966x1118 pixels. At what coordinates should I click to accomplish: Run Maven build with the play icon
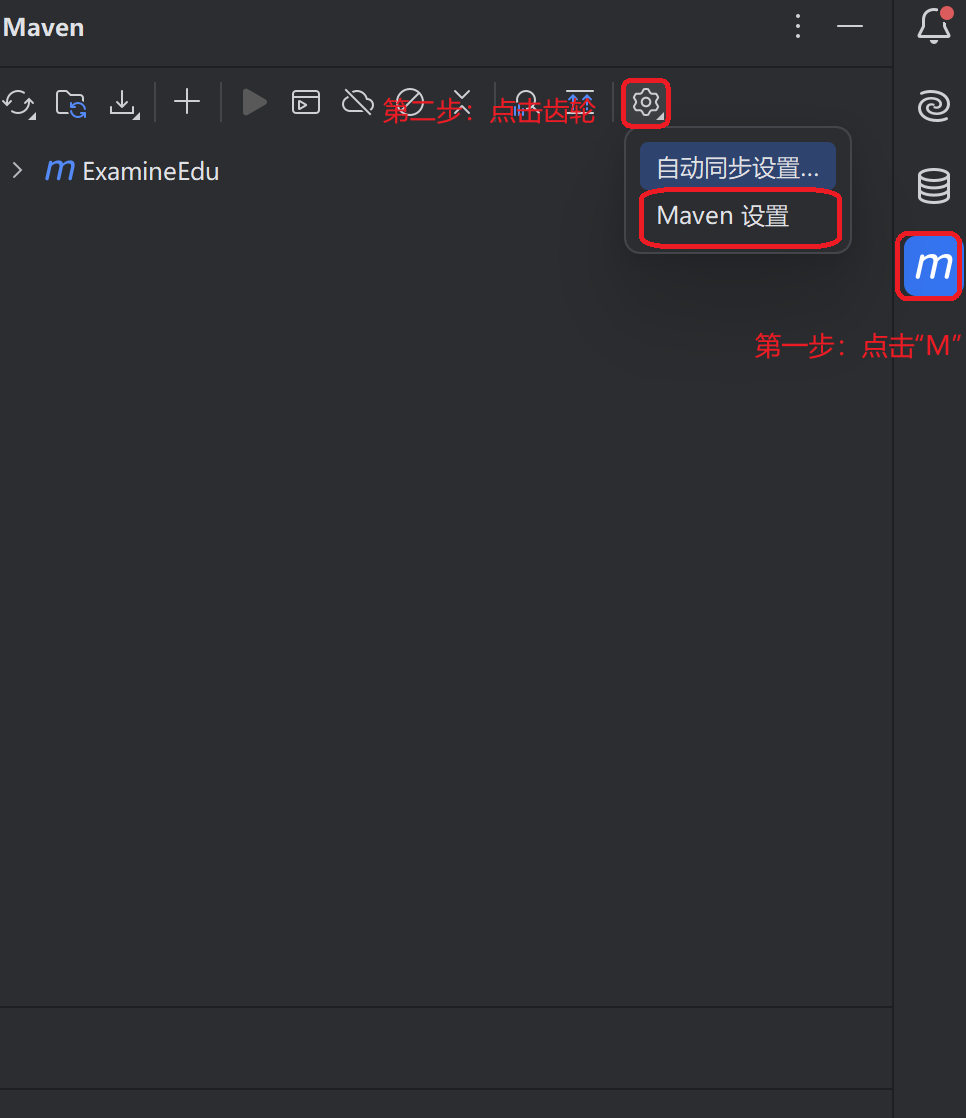[x=254, y=102]
